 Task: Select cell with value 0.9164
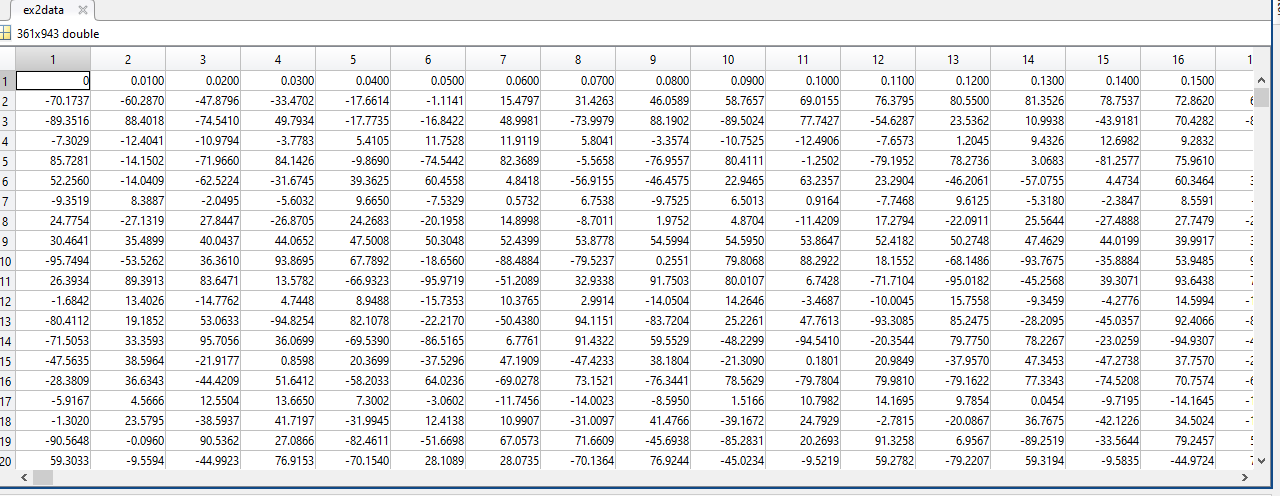click(x=804, y=201)
